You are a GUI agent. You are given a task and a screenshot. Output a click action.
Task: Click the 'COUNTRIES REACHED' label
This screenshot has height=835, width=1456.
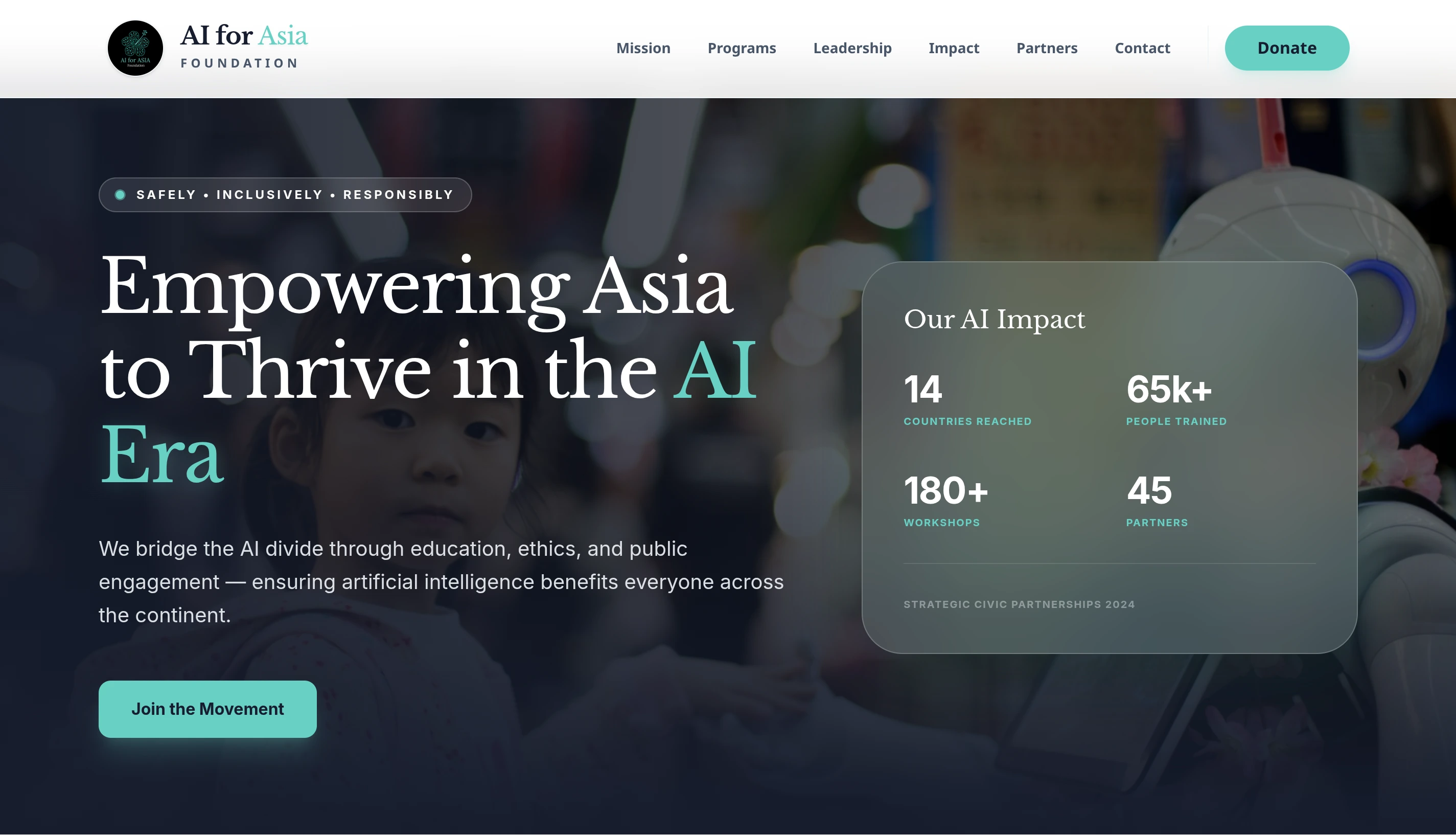pos(967,421)
